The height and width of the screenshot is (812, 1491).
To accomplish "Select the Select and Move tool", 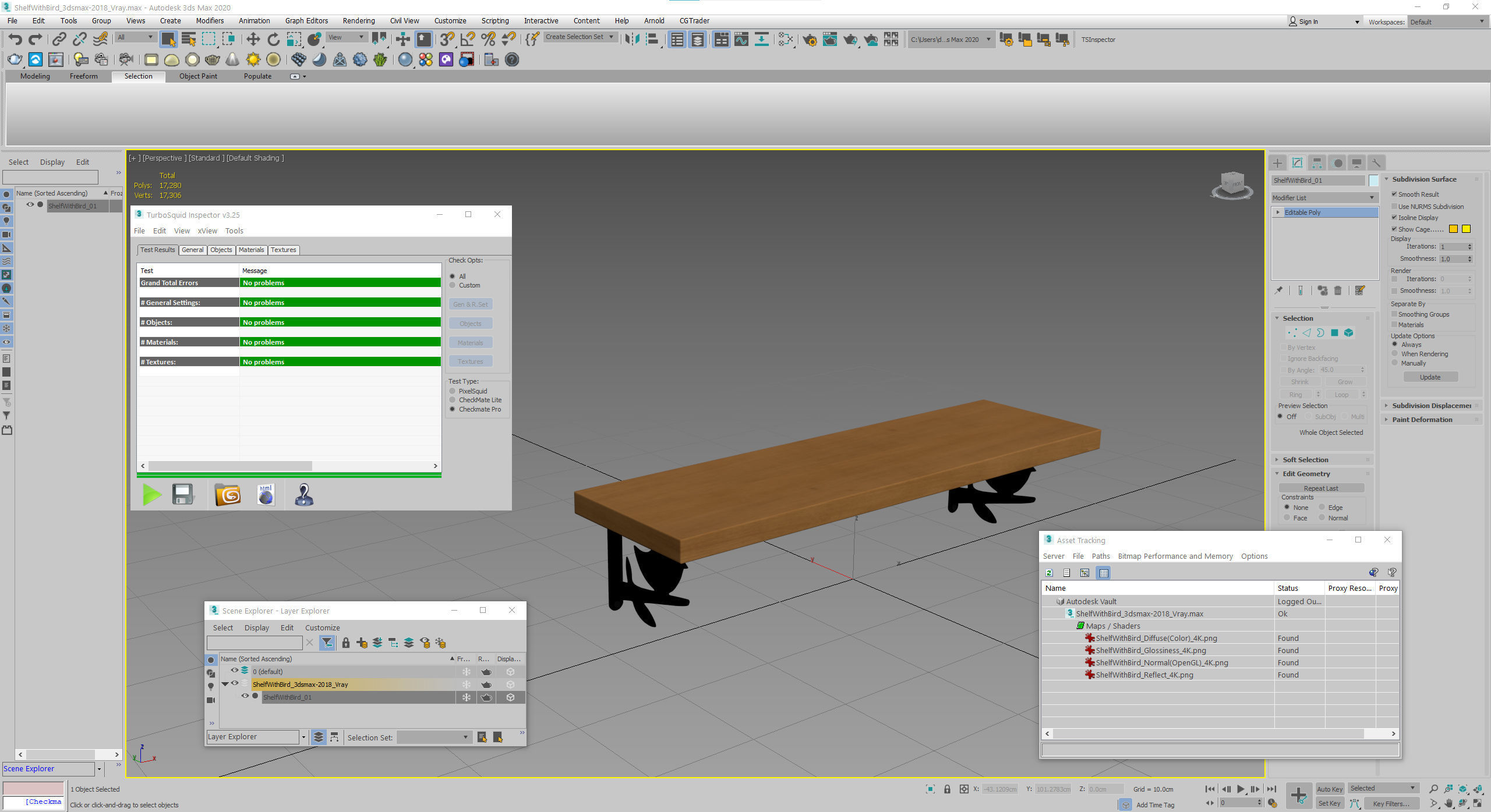I will [x=253, y=40].
